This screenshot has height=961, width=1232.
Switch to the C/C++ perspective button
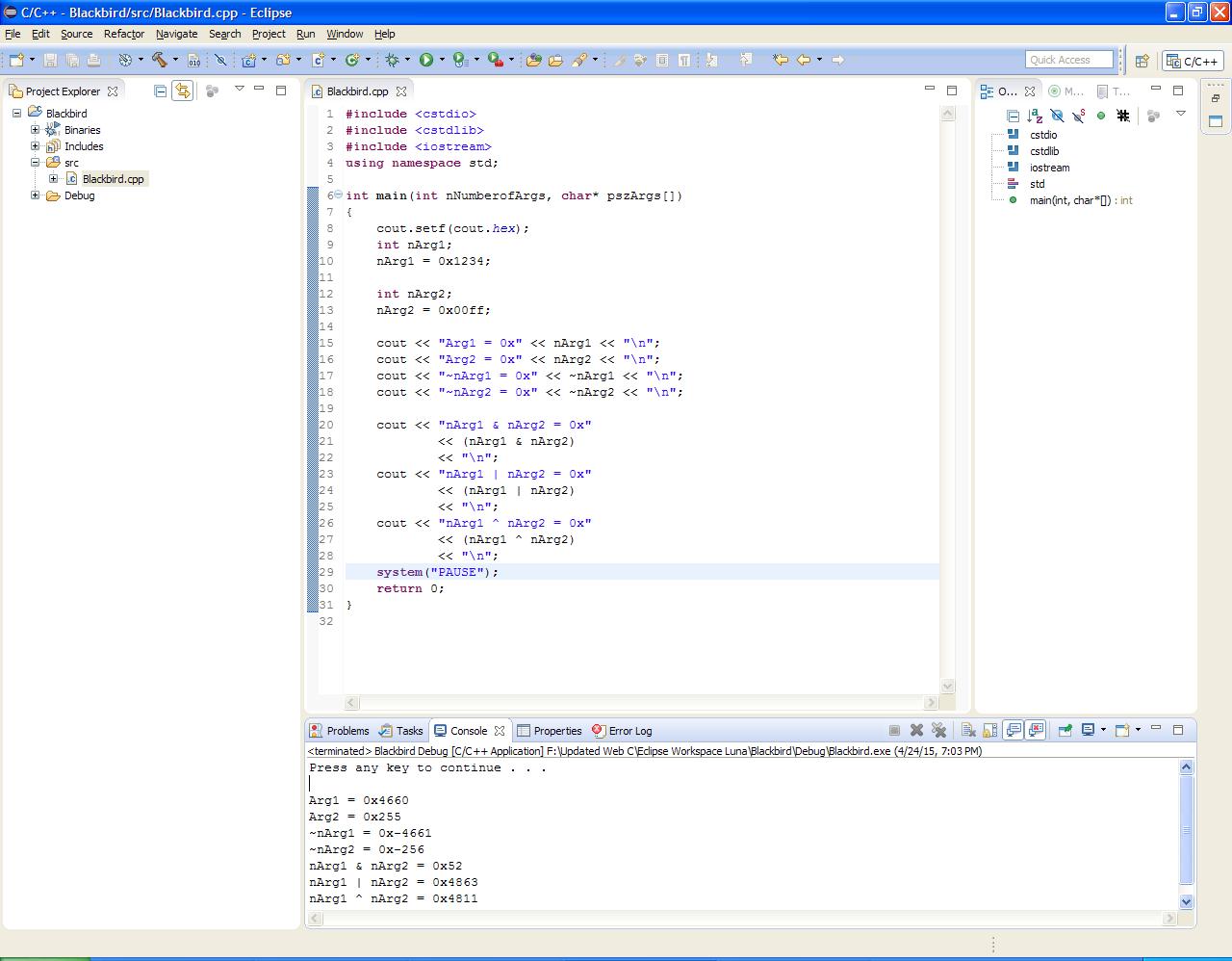click(x=1193, y=61)
